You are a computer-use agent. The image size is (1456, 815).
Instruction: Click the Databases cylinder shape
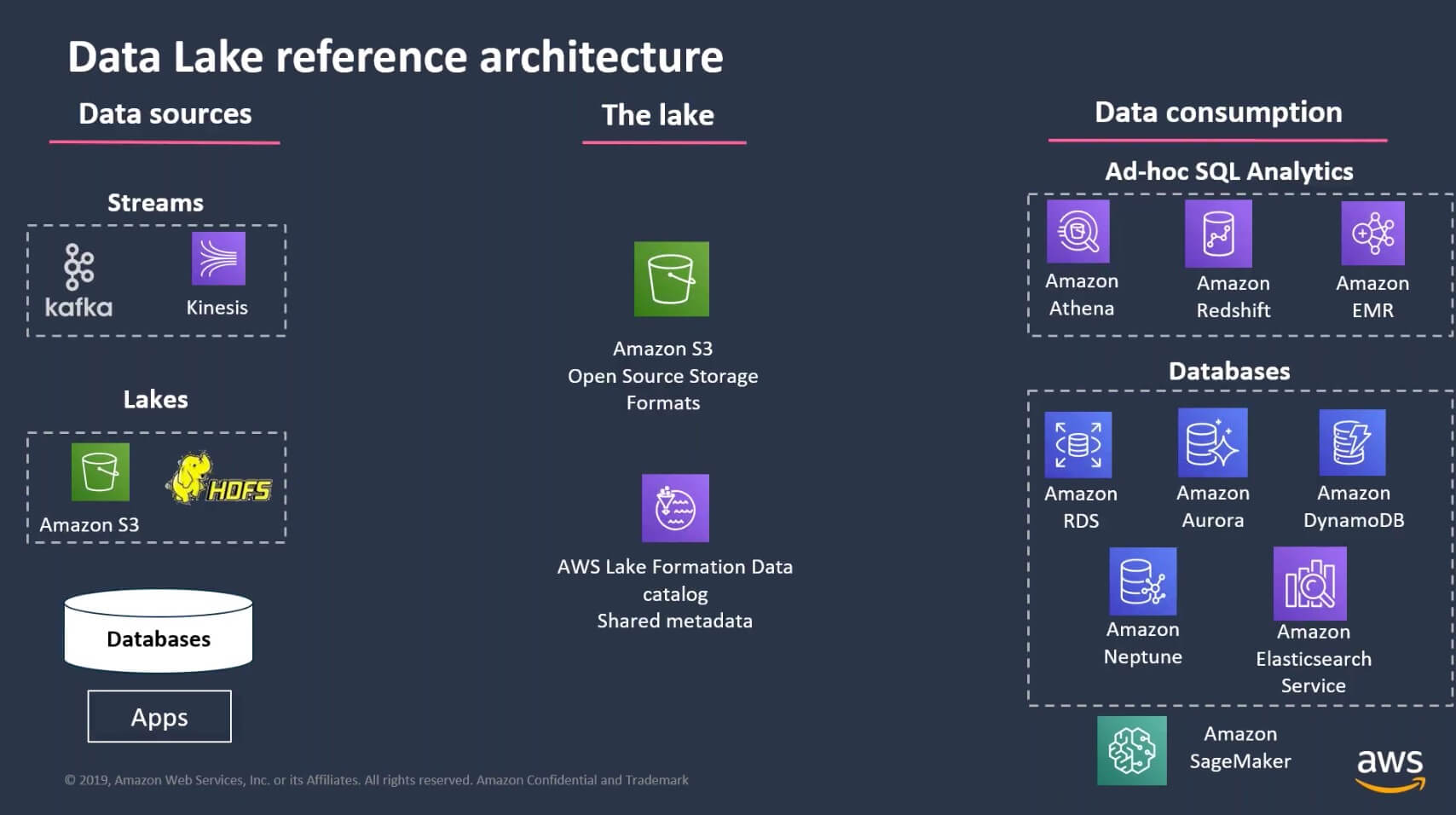tap(159, 632)
